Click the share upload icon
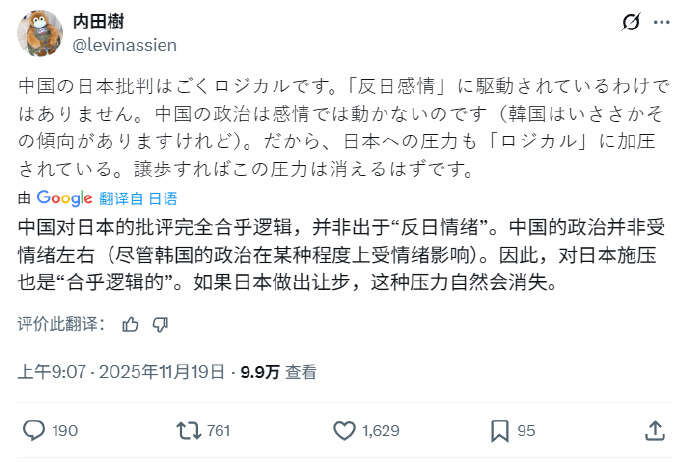Viewport: 690px width, 476px height. 655,431
